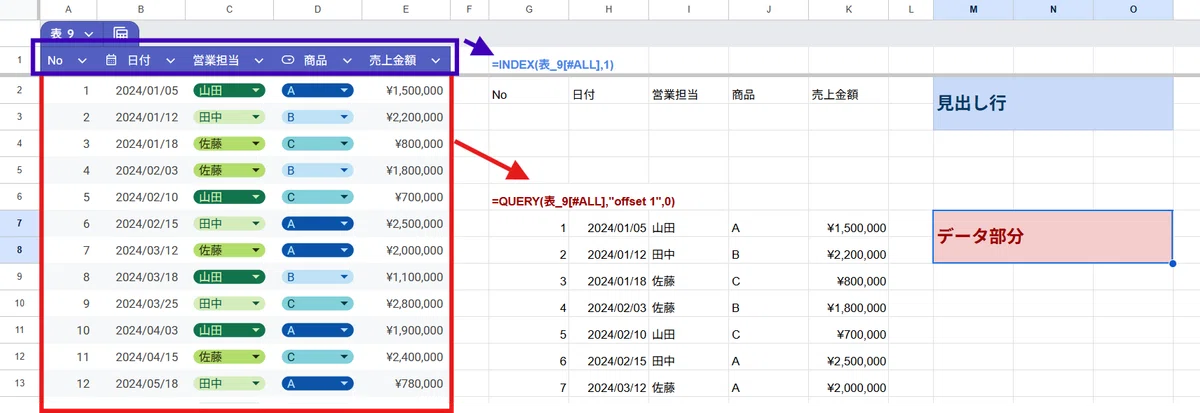
Task: Click date 2024/03/12 in column H
Action: (617, 388)
